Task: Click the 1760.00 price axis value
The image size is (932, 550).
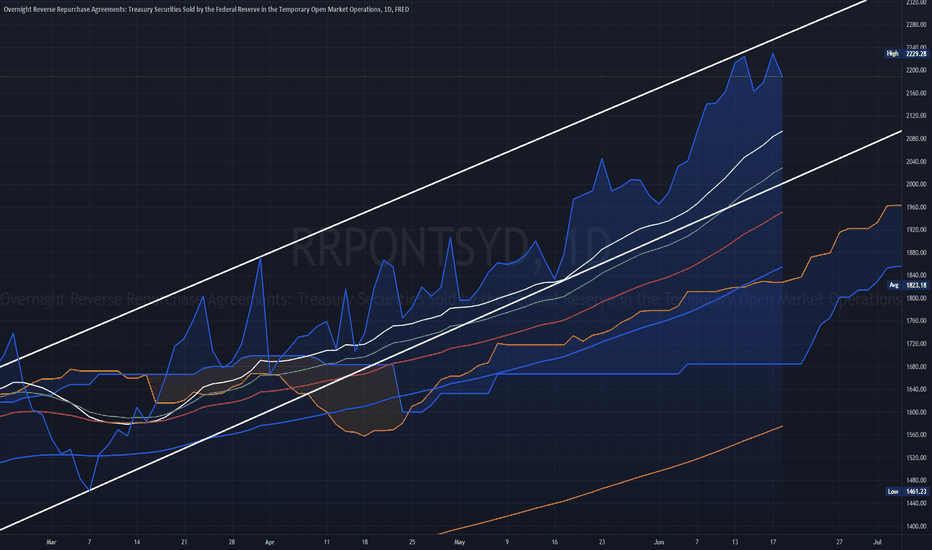Action: pos(916,321)
